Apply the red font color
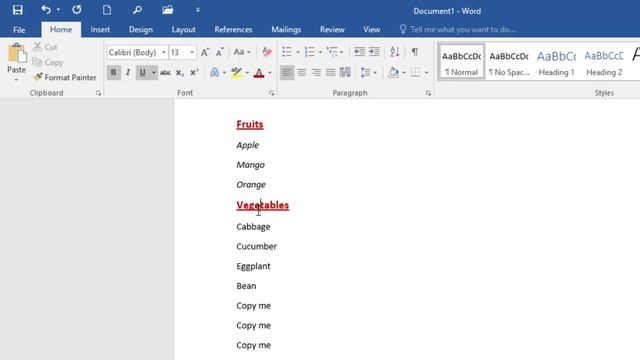640x360 pixels. 259,73
